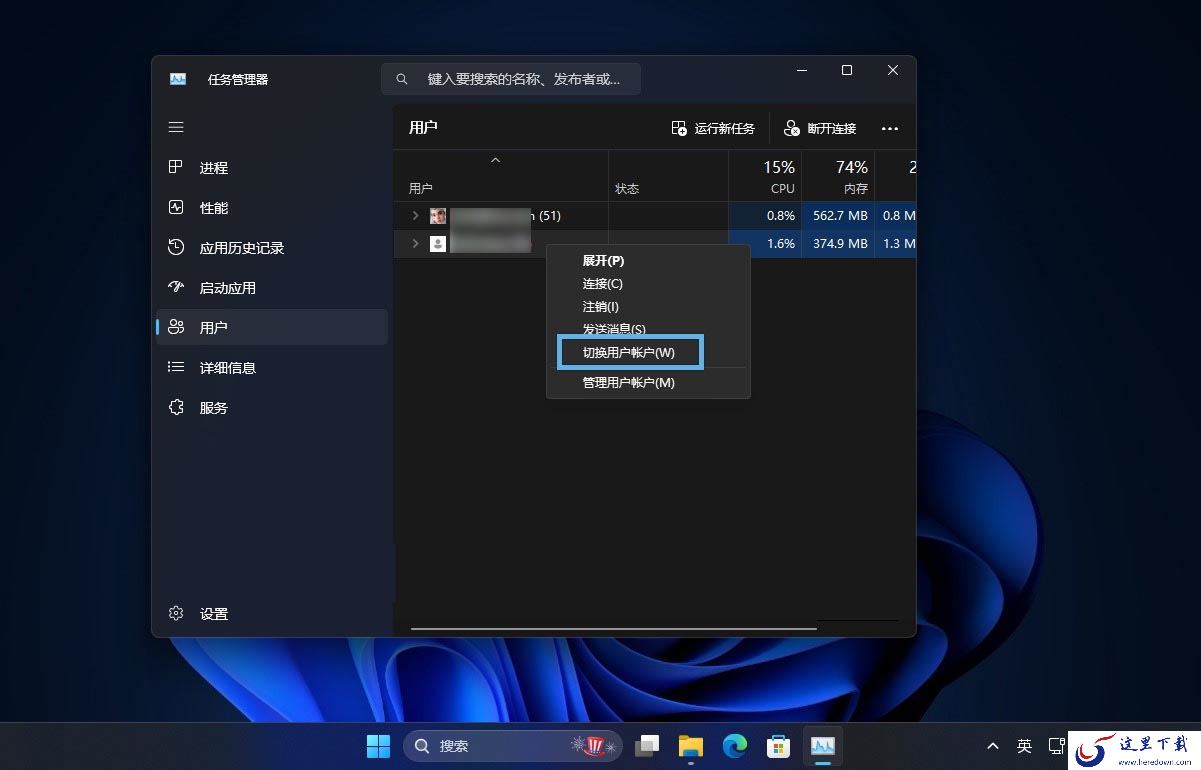This screenshot has width=1201, height=770.
Task: Select the 用户 users sidebar item
Action: coord(272,327)
